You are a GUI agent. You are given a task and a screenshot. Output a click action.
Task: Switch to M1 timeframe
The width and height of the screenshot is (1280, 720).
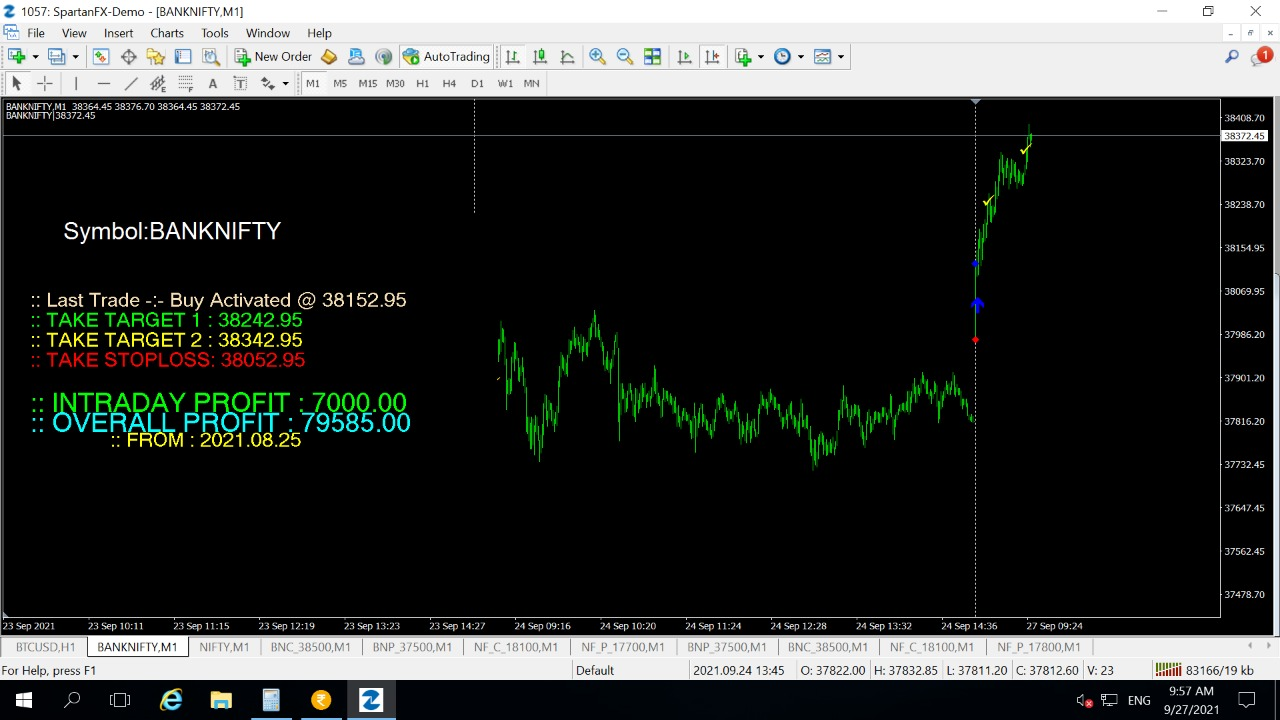point(313,83)
